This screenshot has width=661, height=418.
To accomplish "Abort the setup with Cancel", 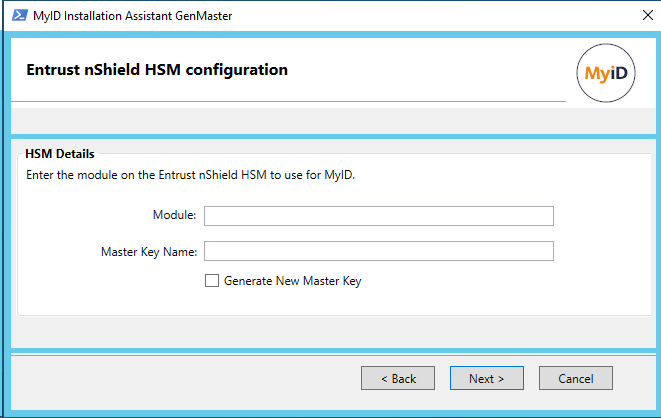I will pos(575,378).
